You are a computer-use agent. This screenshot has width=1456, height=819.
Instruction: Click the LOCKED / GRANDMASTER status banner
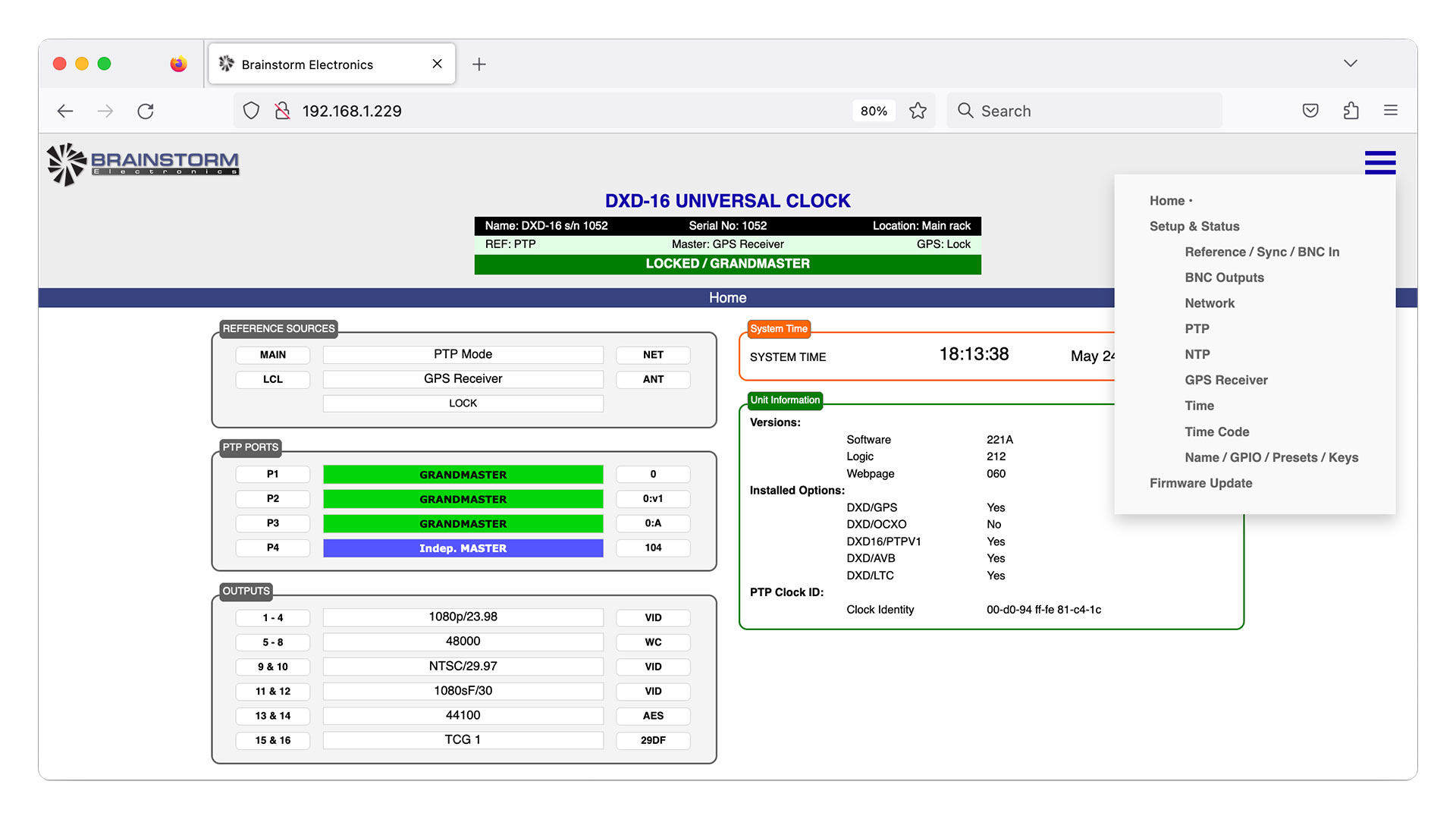[x=727, y=264]
